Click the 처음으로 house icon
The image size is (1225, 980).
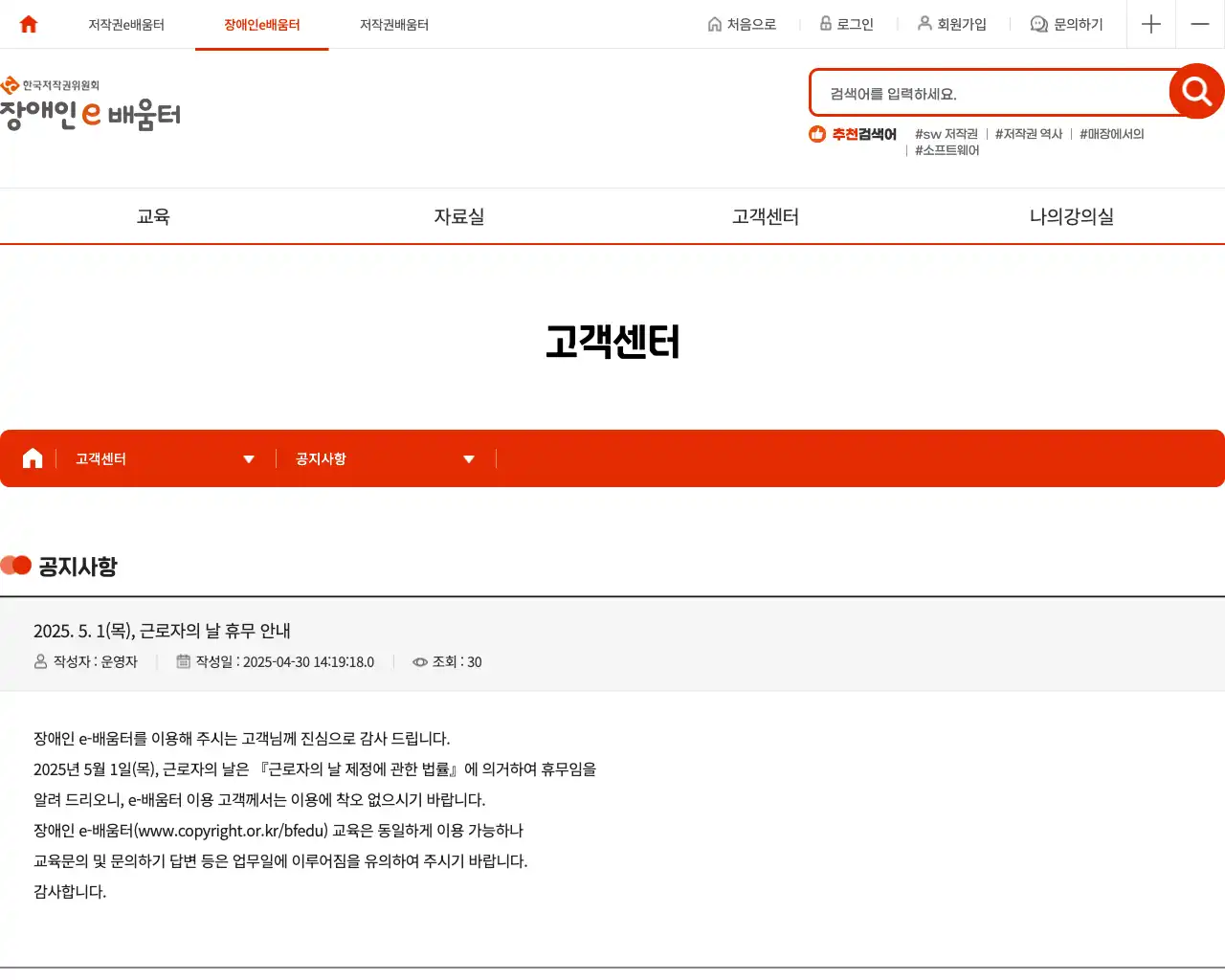point(713,24)
